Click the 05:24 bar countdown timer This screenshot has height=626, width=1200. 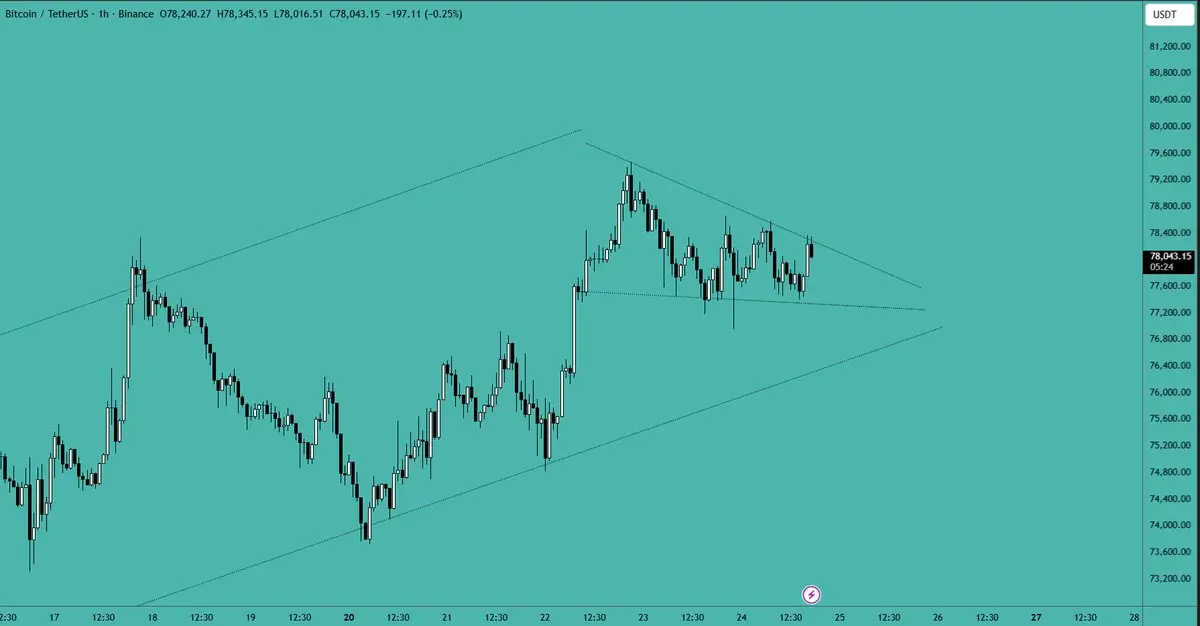click(1161, 267)
